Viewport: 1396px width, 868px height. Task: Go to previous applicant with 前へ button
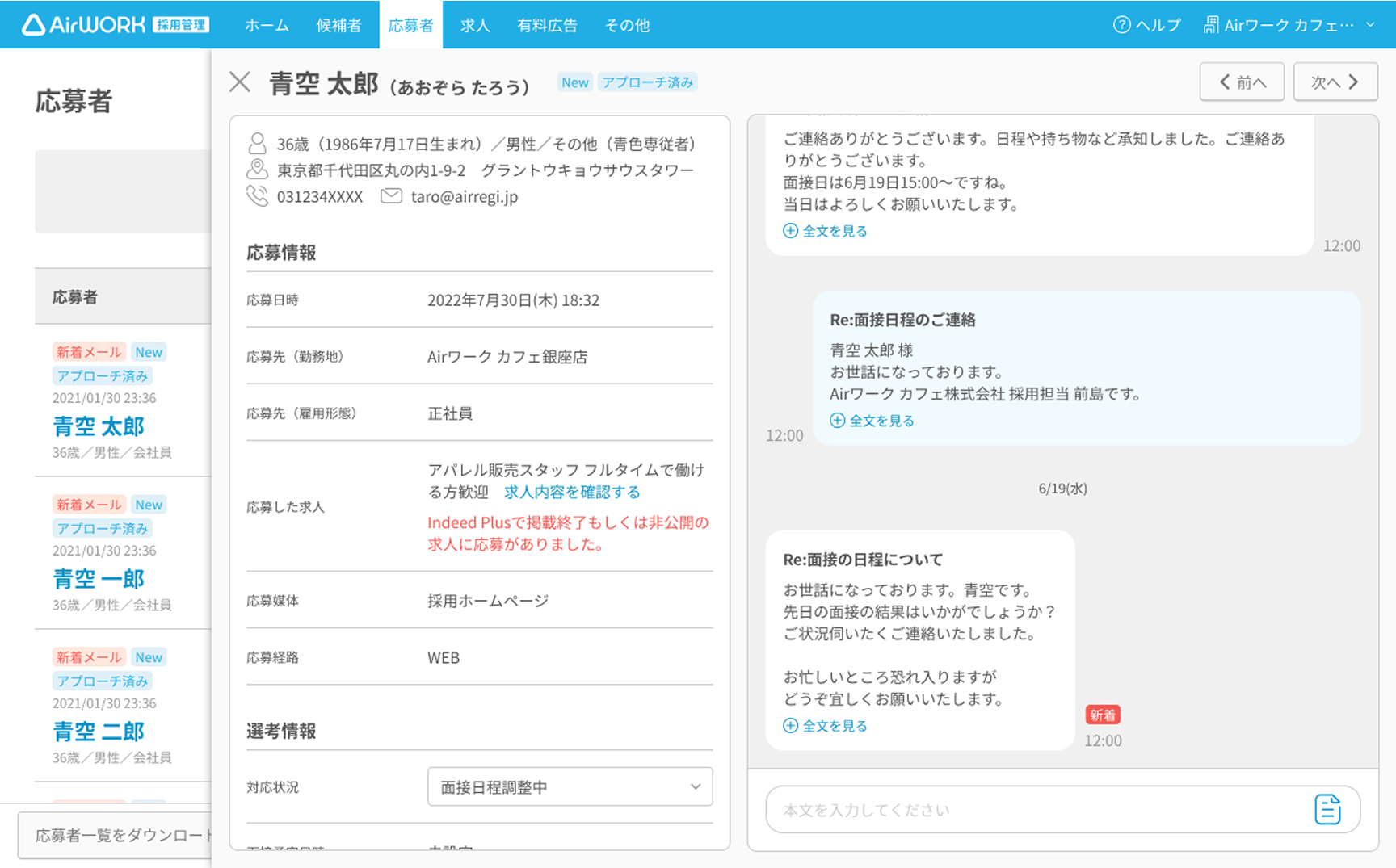(1242, 82)
